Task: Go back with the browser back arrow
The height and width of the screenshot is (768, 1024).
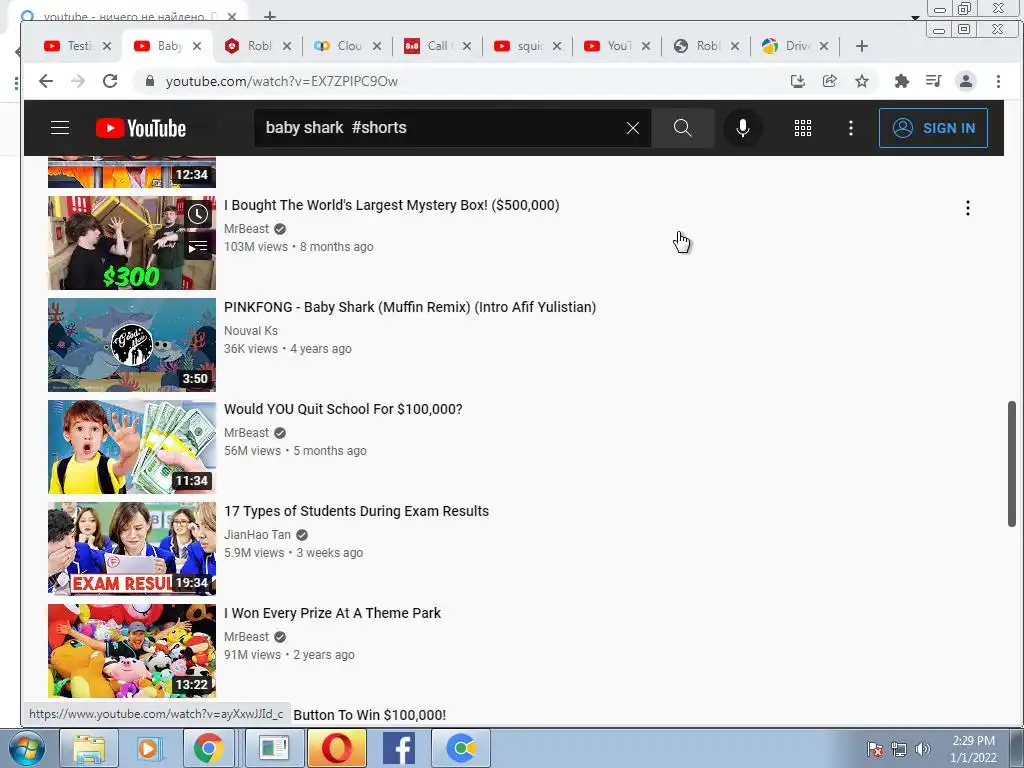Action: 45,81
